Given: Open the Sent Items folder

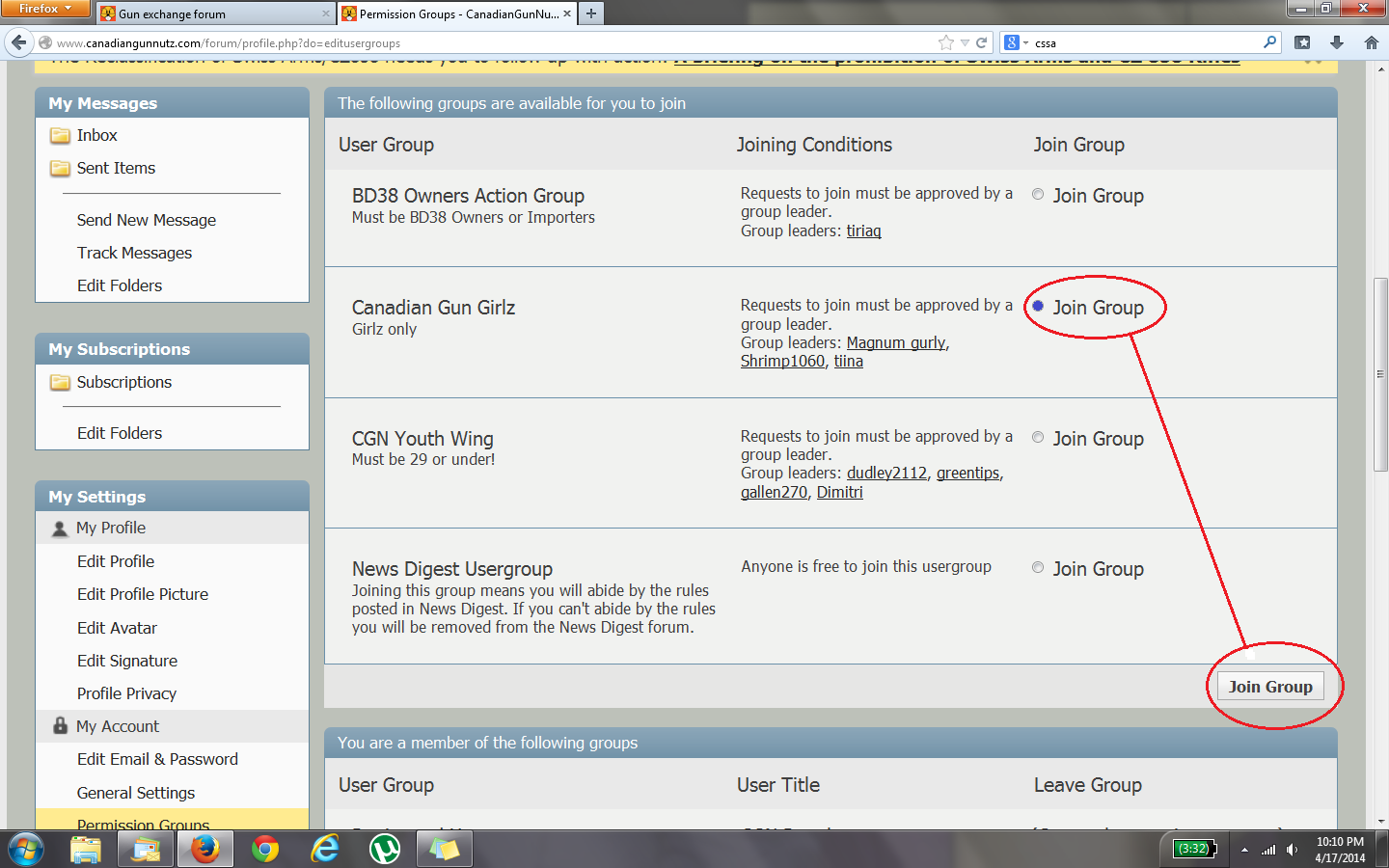Looking at the screenshot, I should (116, 168).
